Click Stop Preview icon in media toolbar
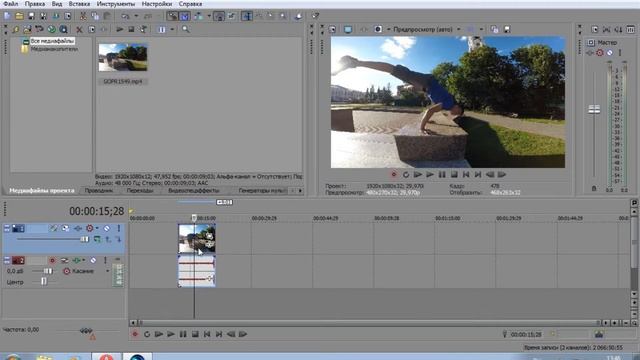This screenshot has width=640, height=360. point(131,29)
